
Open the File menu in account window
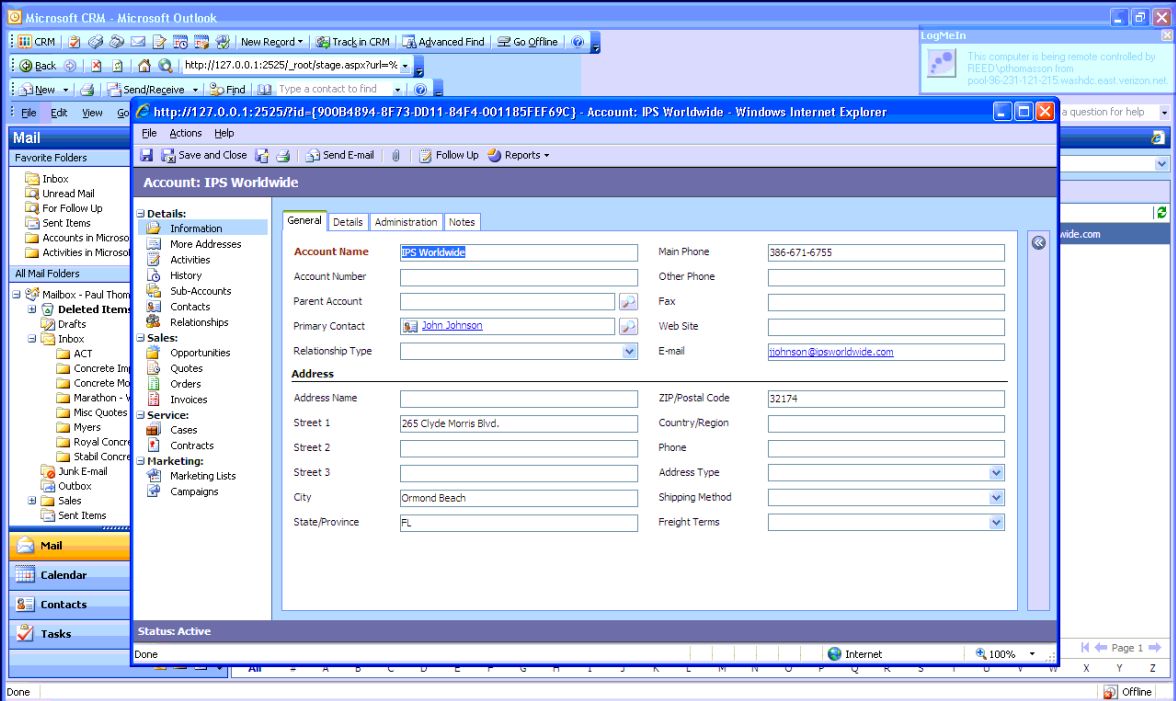point(149,133)
